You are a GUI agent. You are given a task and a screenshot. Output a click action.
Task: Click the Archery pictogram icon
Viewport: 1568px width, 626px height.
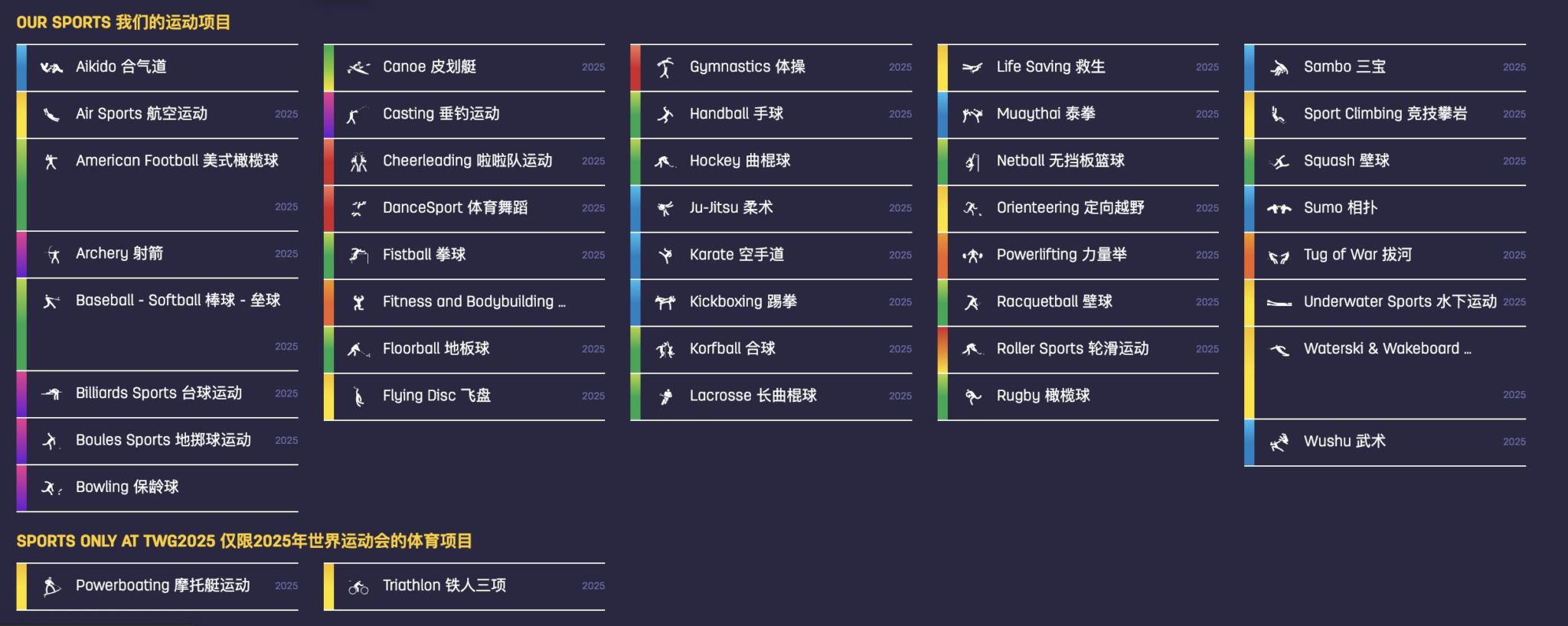point(53,255)
